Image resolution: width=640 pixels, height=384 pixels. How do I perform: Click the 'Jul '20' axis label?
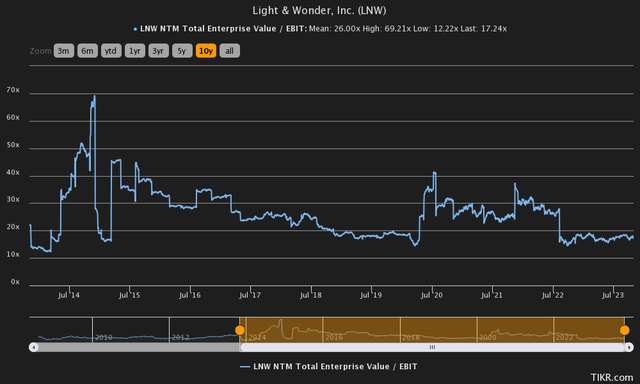click(431, 295)
